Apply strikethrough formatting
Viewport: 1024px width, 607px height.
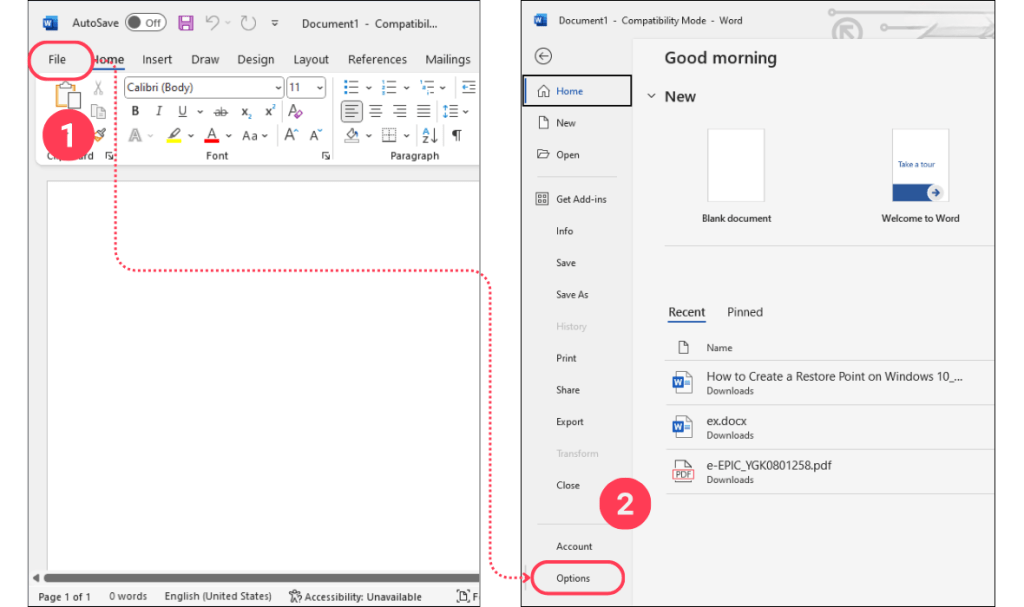220,110
